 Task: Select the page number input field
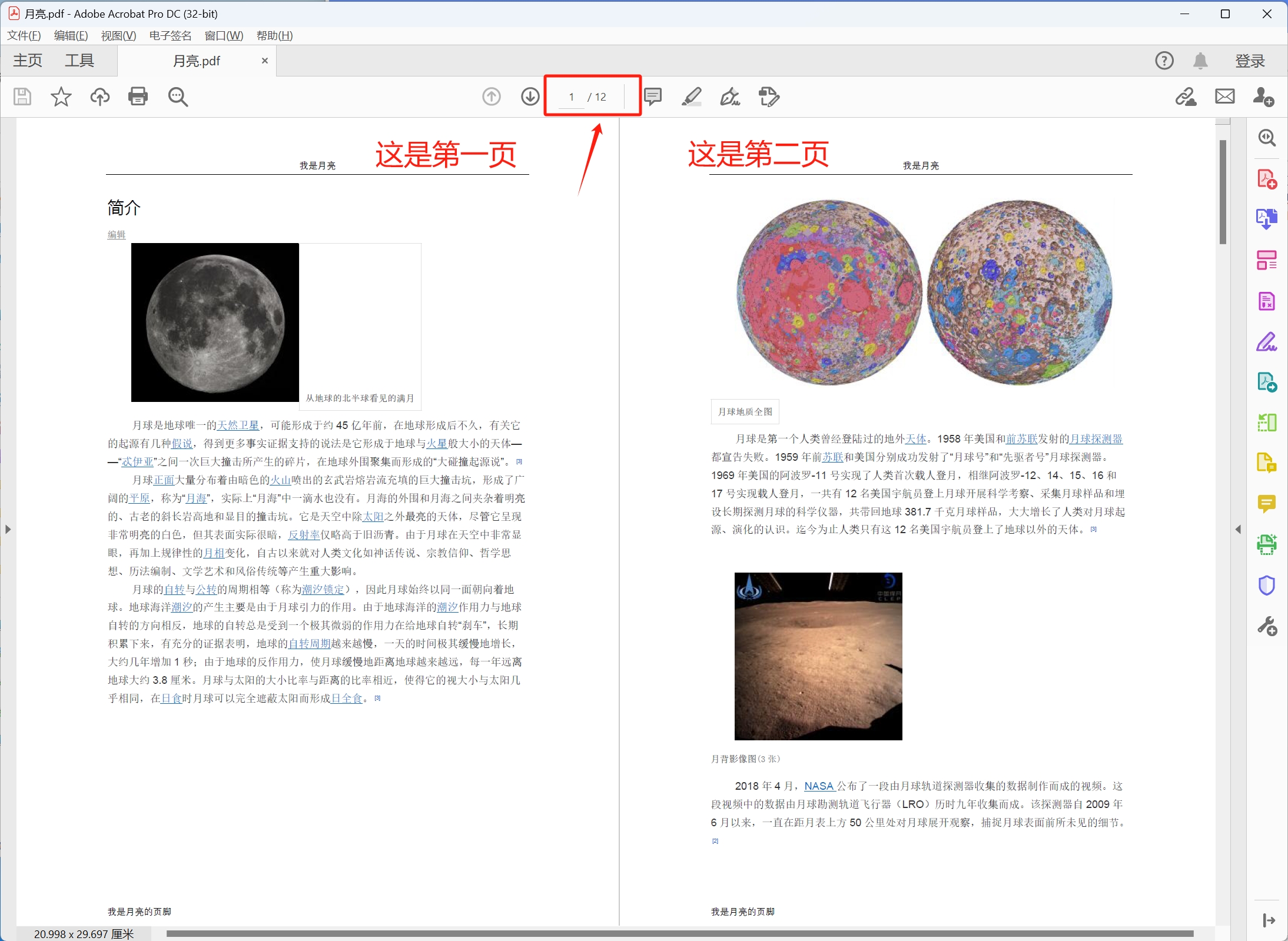click(x=571, y=97)
